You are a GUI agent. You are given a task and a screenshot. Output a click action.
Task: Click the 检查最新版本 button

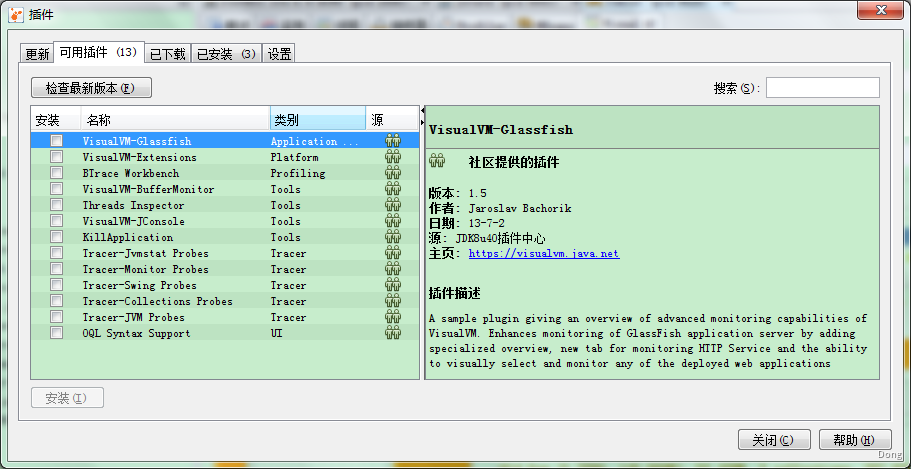[x=91, y=88]
